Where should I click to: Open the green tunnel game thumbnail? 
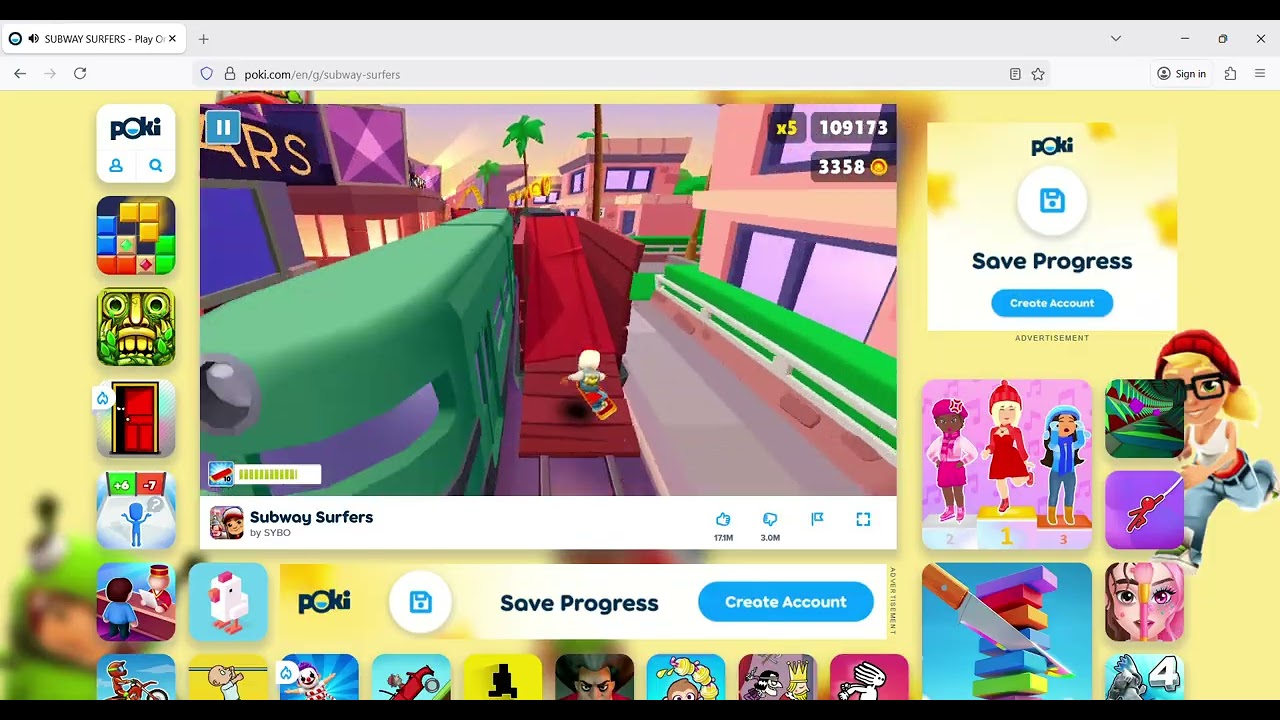tap(1145, 419)
